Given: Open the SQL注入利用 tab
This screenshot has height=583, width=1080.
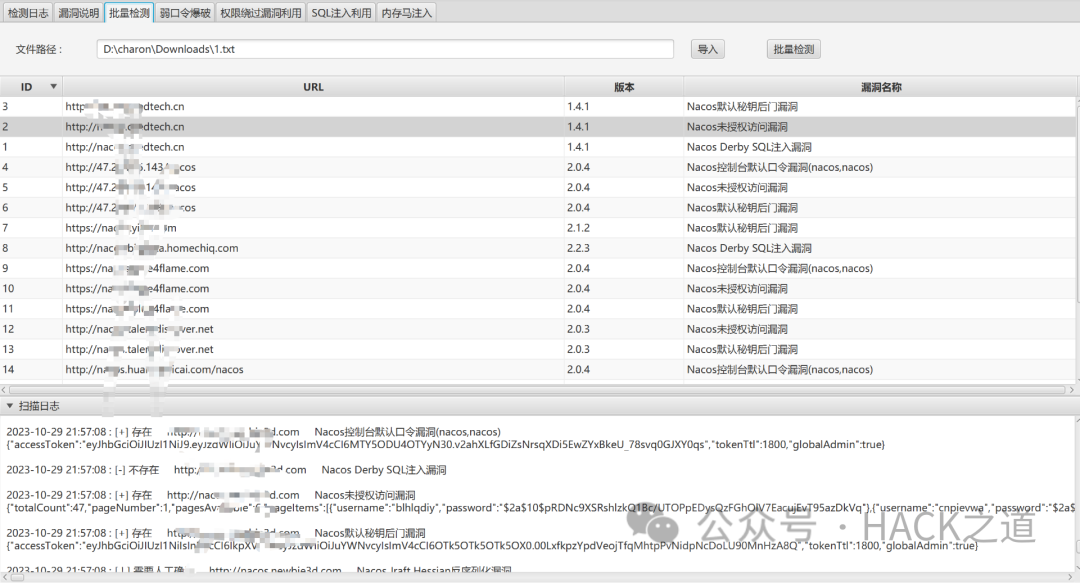Looking at the screenshot, I should (341, 12).
